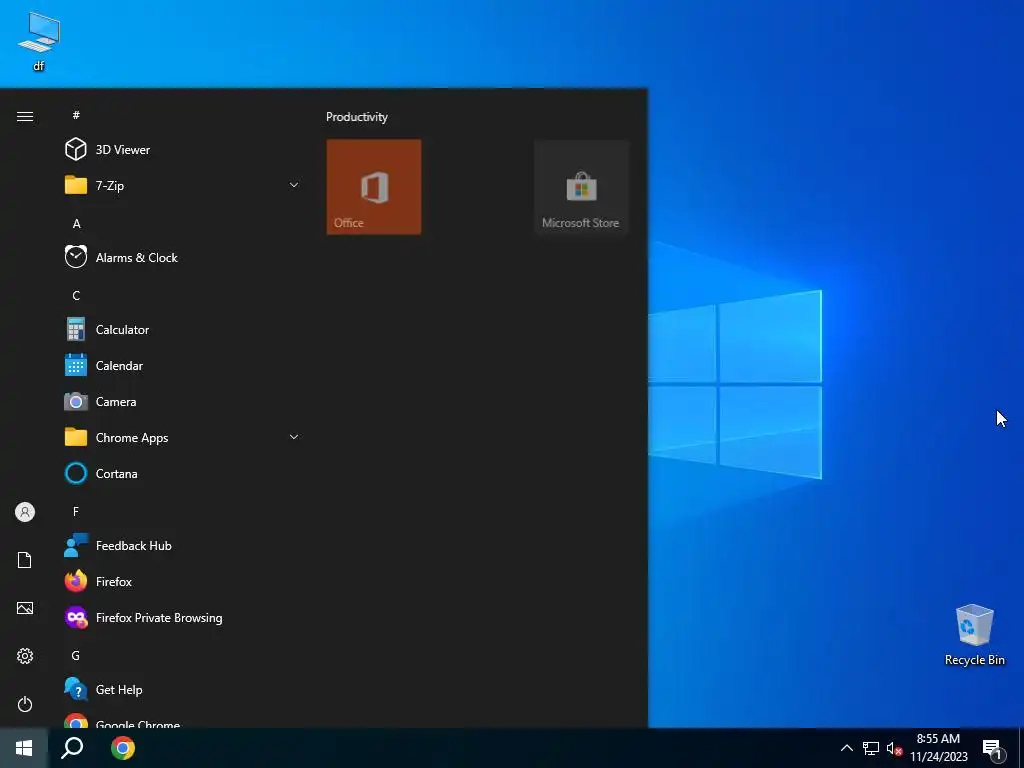Open the network status tray icon
This screenshot has width=1024, height=768.
click(x=871, y=748)
